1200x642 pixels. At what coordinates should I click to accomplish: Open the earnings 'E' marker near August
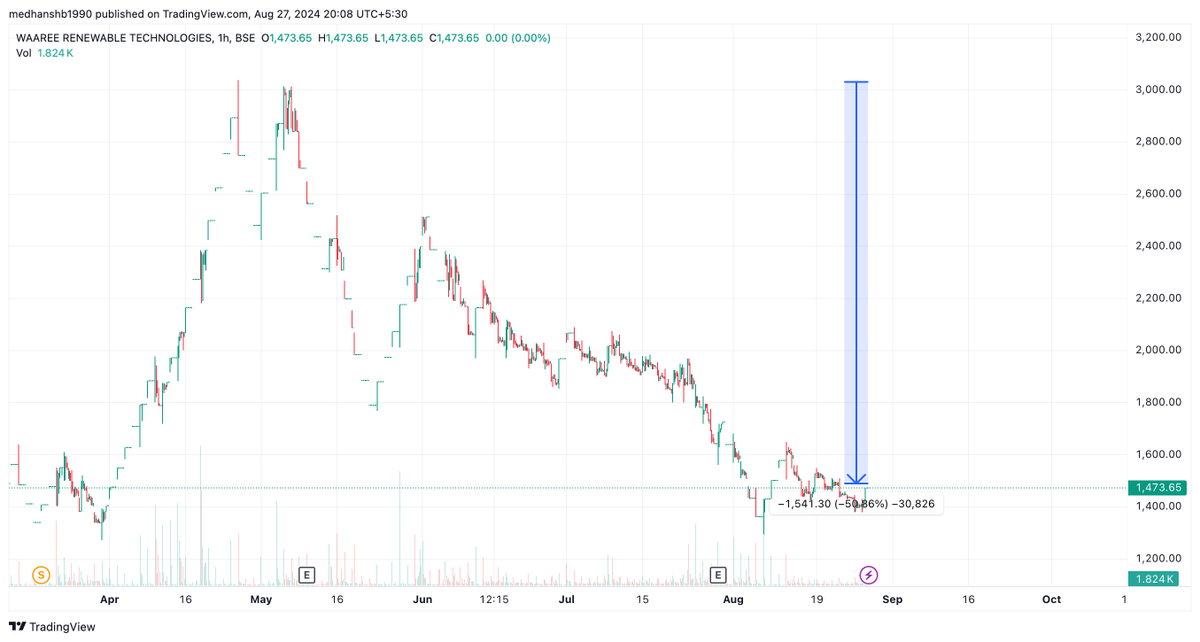[717, 574]
